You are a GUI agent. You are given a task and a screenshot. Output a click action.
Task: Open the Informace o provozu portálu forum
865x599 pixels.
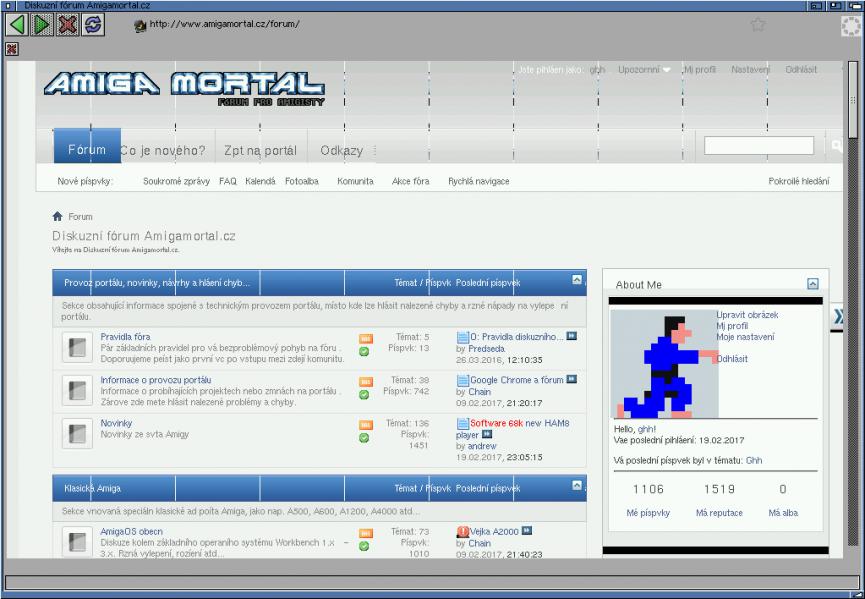pyautogui.click(x=155, y=380)
